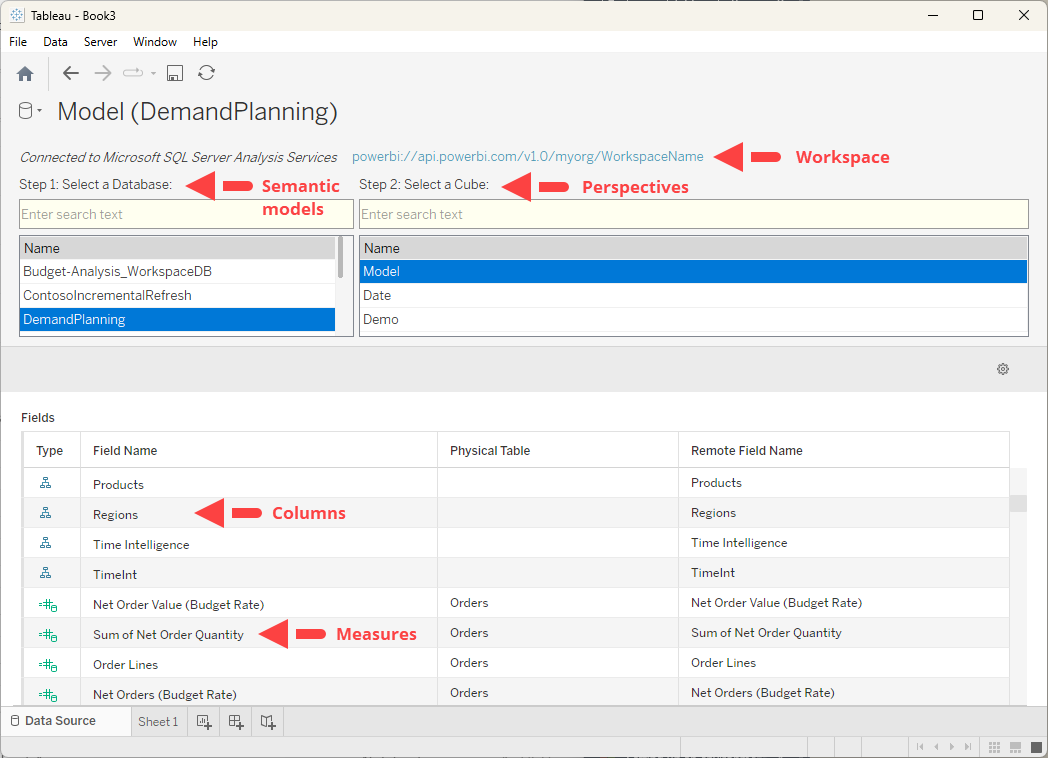Create a new story using its icon
This screenshot has width=1048, height=758.
(267, 721)
